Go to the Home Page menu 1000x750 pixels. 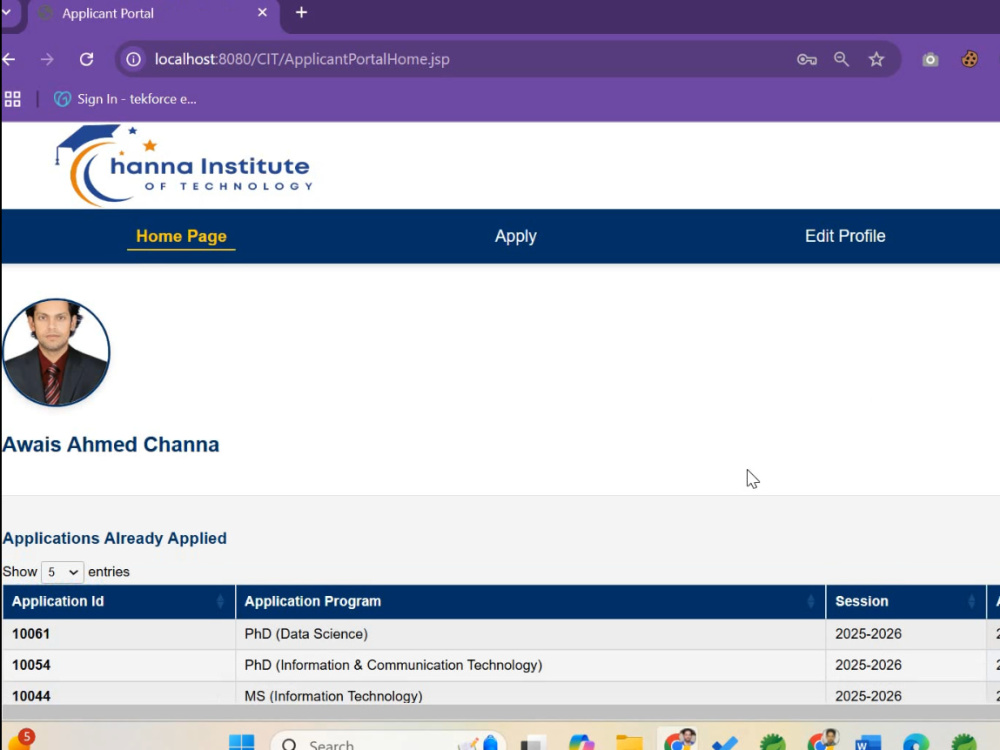coord(181,237)
